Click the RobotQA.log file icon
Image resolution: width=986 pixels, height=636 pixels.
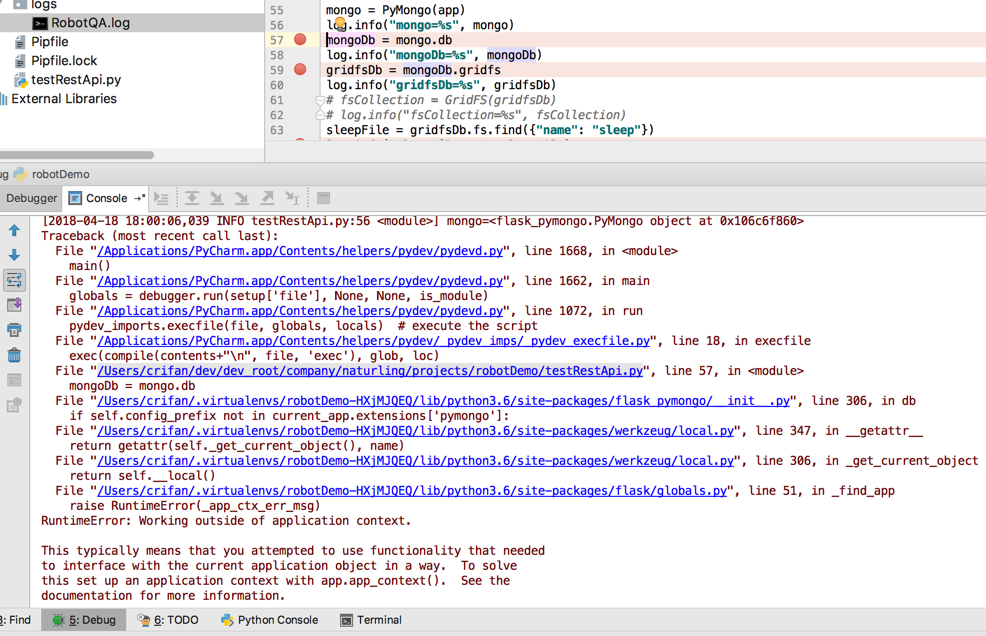[40, 23]
